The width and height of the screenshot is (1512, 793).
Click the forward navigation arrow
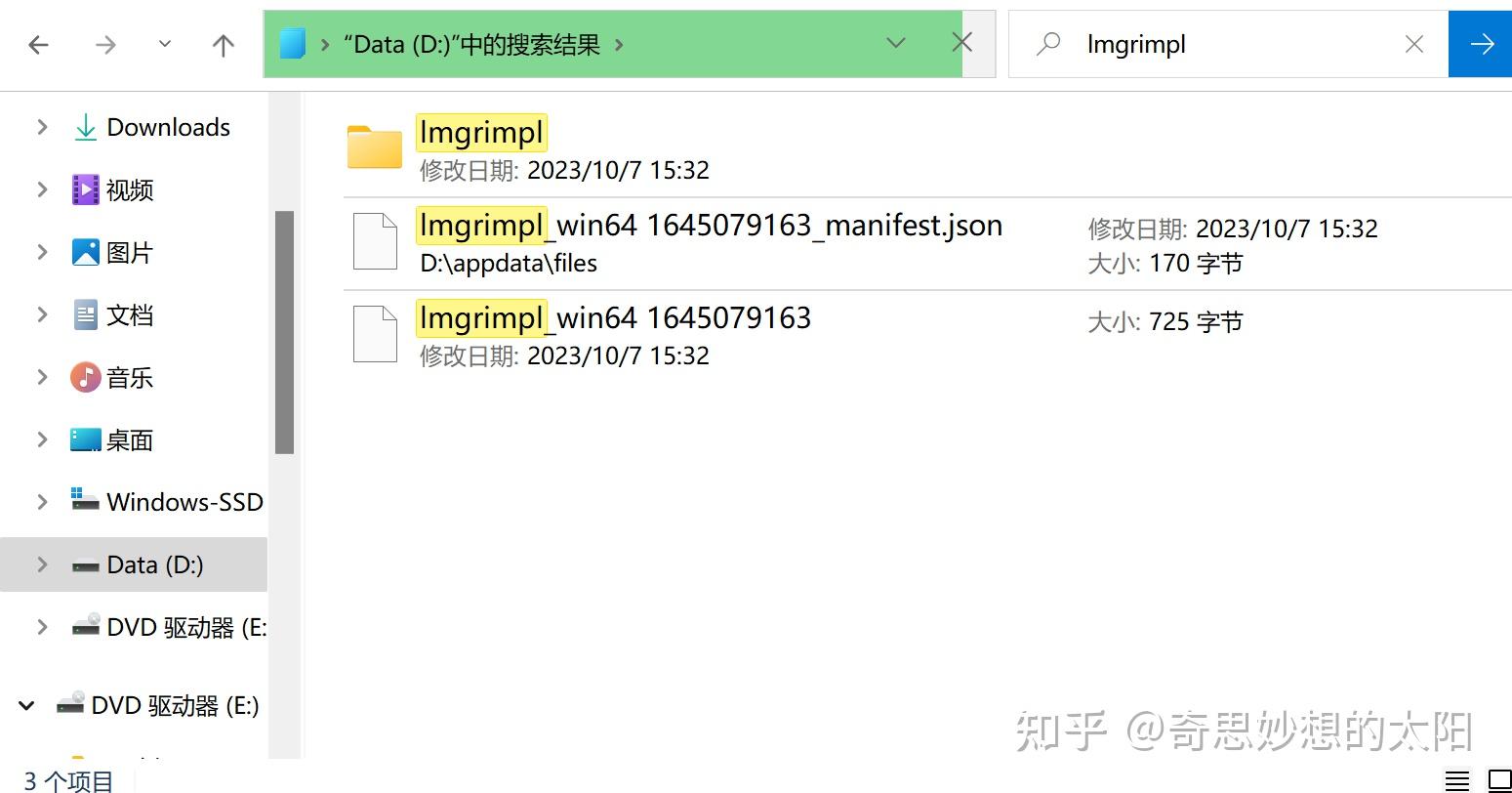coord(104,45)
